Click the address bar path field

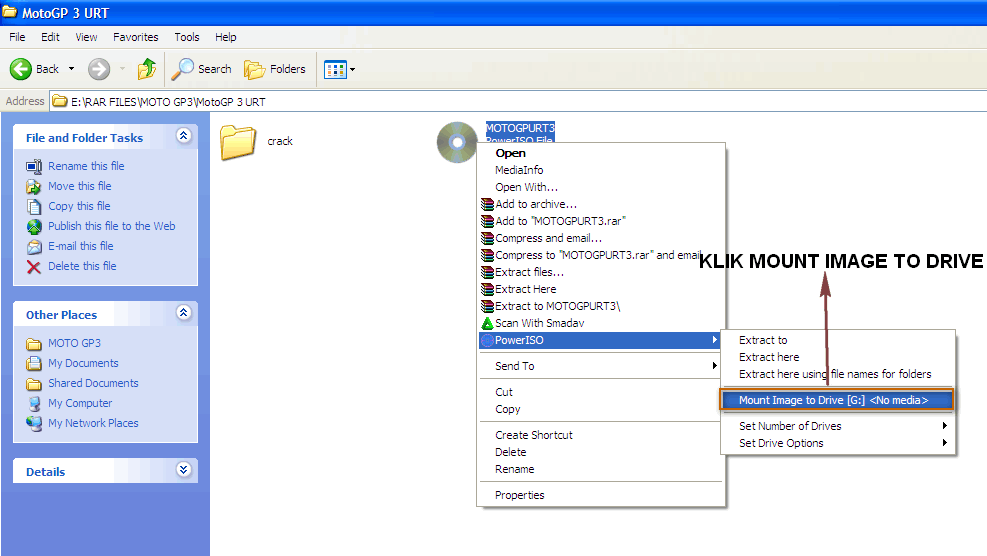coord(516,101)
